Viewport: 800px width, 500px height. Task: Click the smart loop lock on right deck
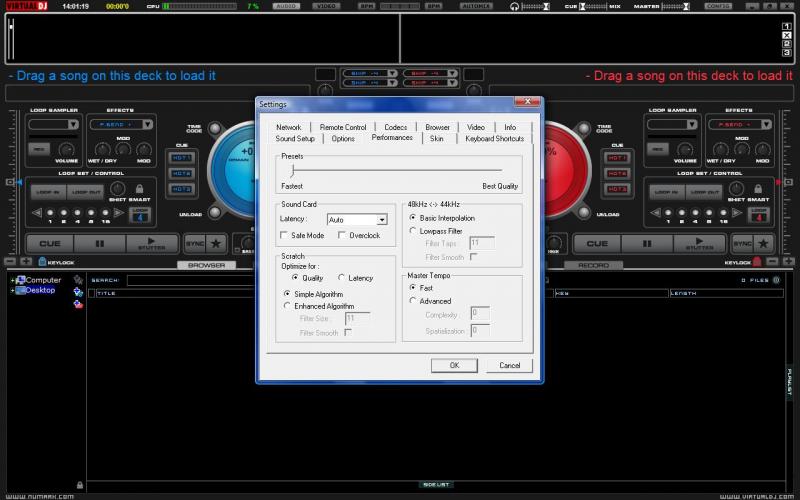[758, 189]
